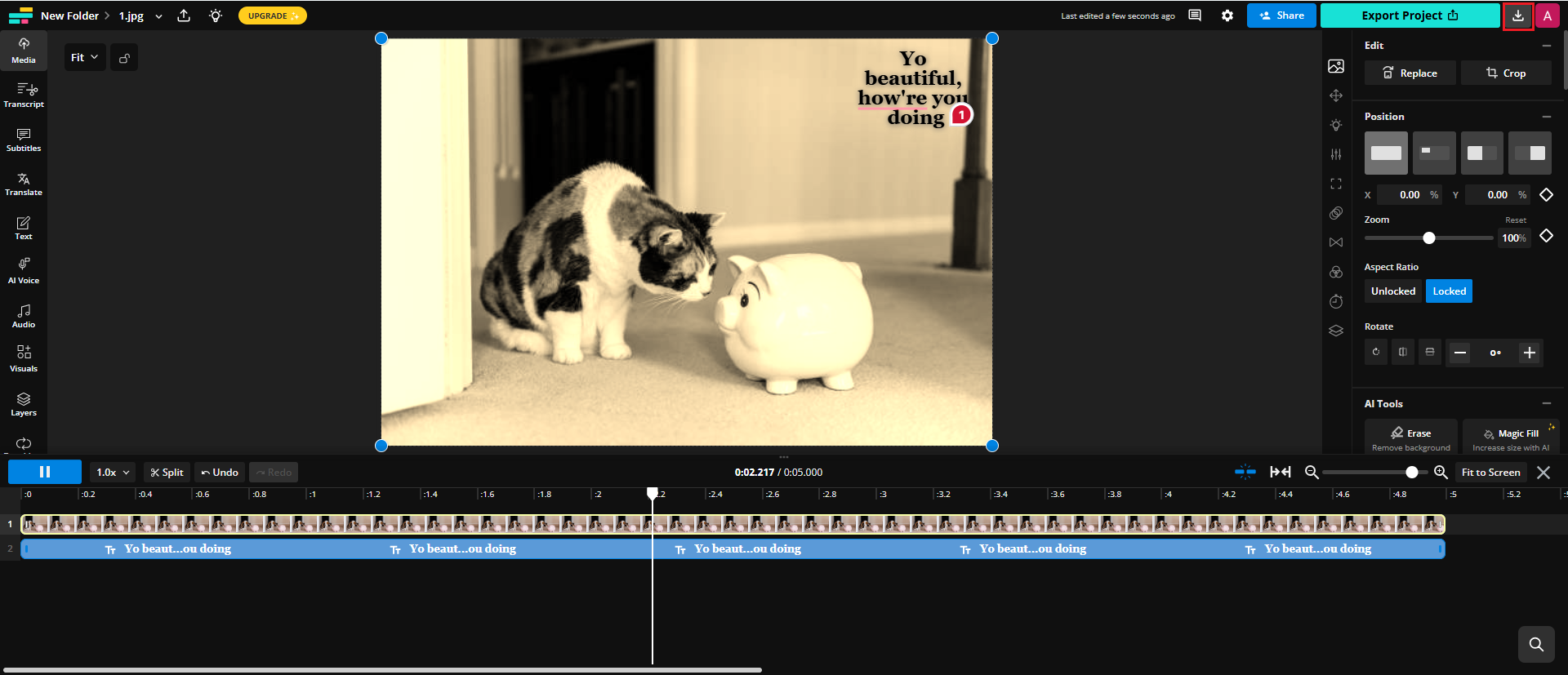Select the right-half position preset
The image size is (1568, 675).
tap(1530, 153)
